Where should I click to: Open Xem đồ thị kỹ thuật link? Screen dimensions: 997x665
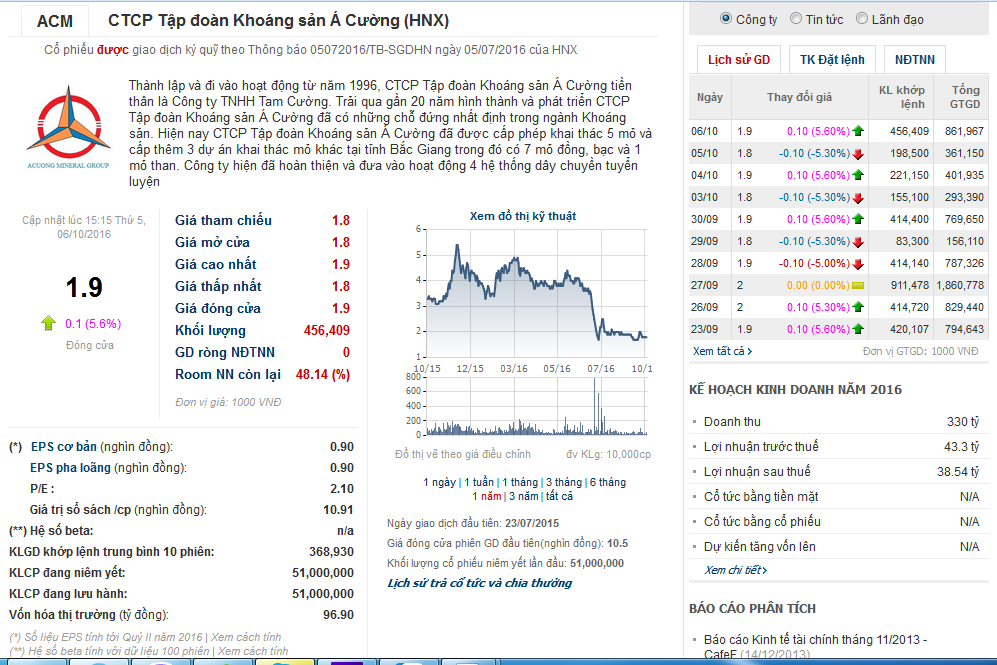click(523, 216)
